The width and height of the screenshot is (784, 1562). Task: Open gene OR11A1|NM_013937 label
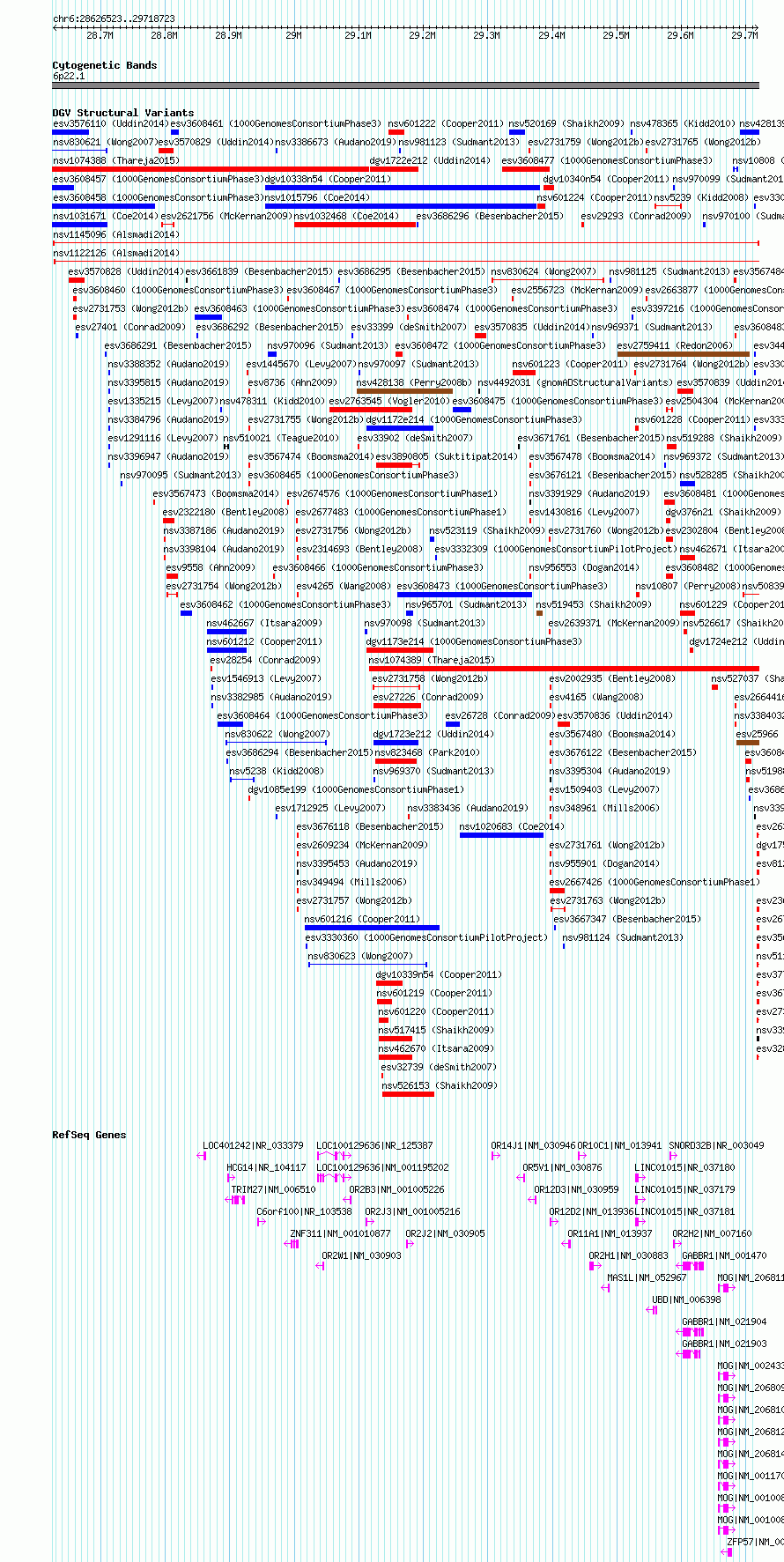[610, 1233]
